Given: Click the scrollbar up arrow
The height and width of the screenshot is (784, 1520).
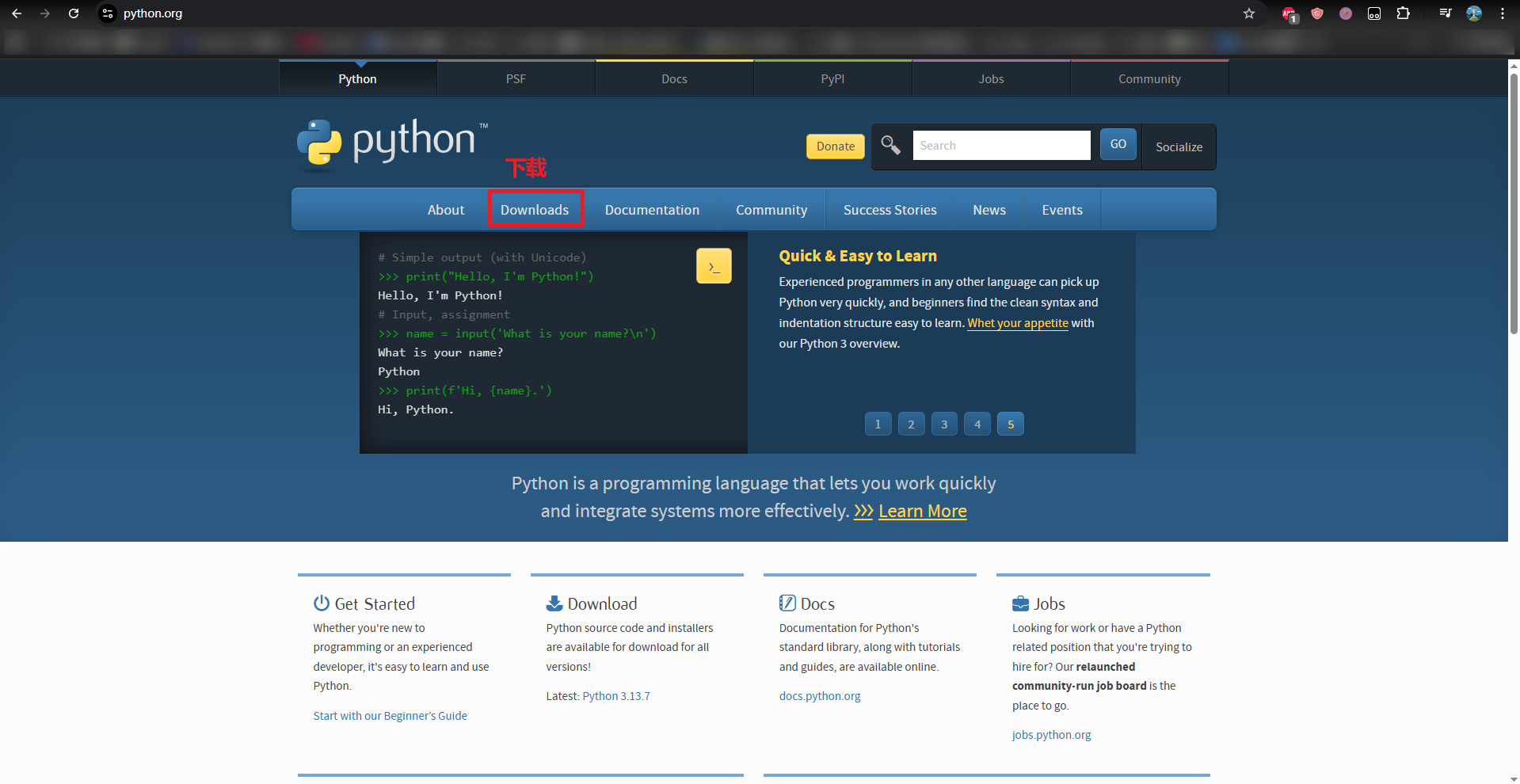Looking at the screenshot, I should click(x=1514, y=65).
